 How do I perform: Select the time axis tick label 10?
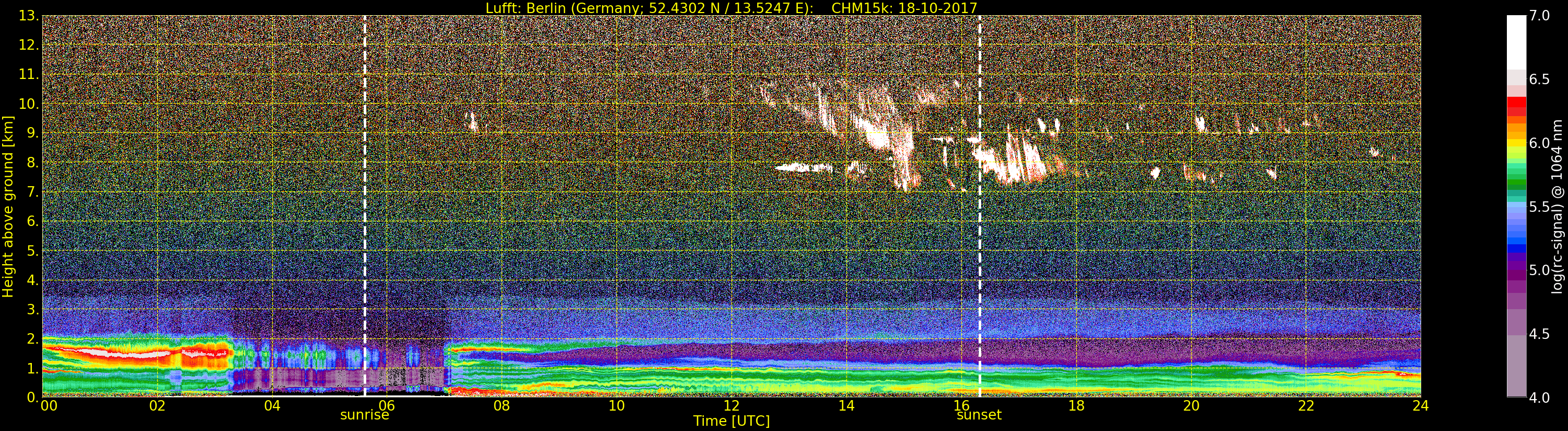click(x=617, y=406)
